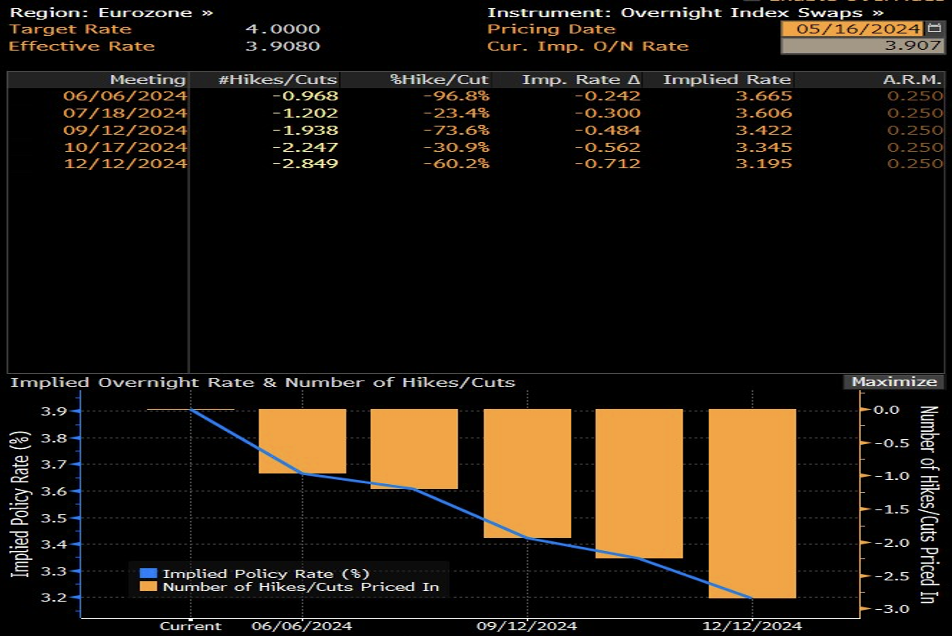Screen dimensions: 952x636
Task: Select the 12/12/2024 meeting date in table
Action: click(125, 163)
